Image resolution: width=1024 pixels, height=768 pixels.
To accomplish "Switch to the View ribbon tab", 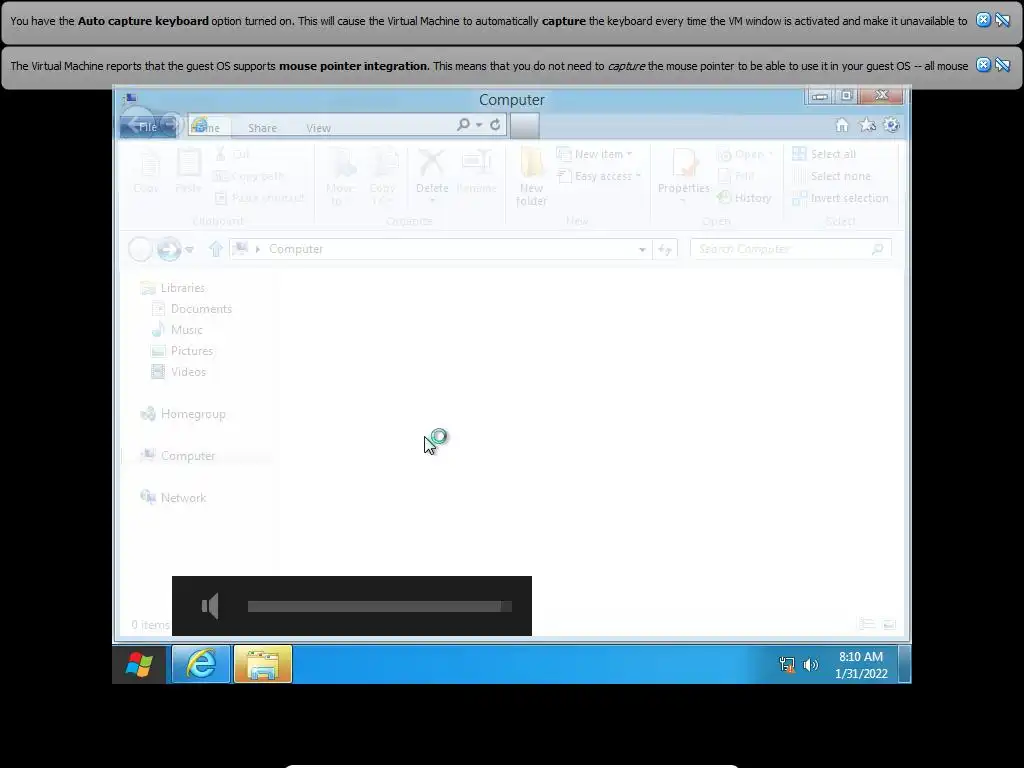I will pyautogui.click(x=319, y=128).
